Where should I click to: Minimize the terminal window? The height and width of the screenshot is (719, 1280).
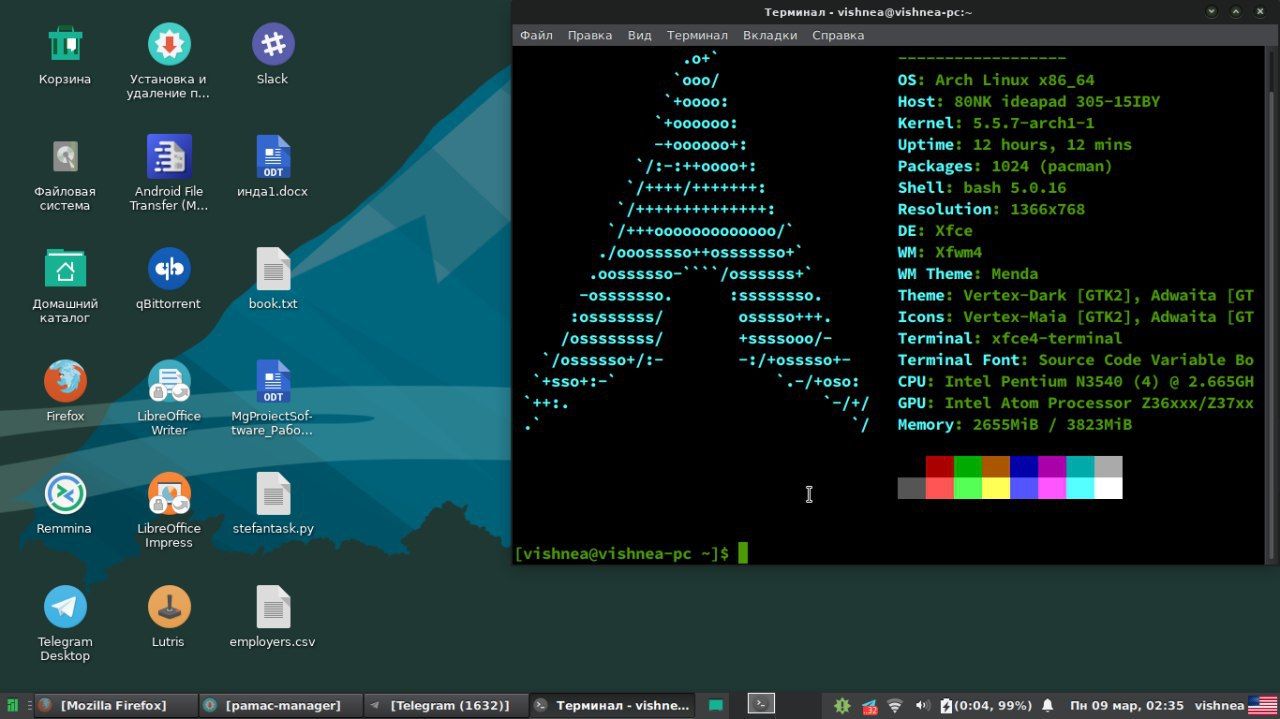pyautogui.click(x=1211, y=12)
